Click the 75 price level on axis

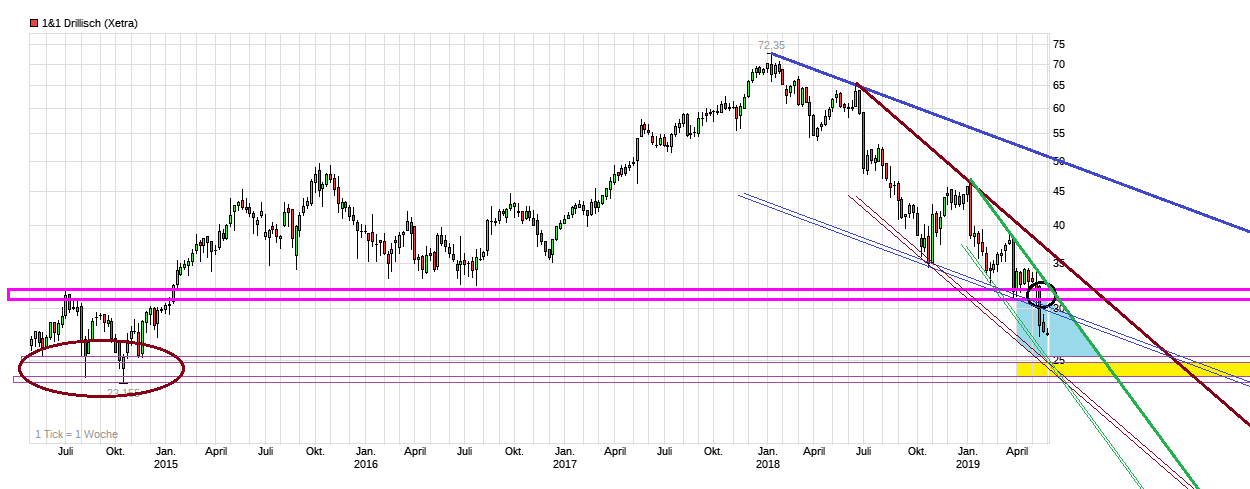tap(1058, 44)
